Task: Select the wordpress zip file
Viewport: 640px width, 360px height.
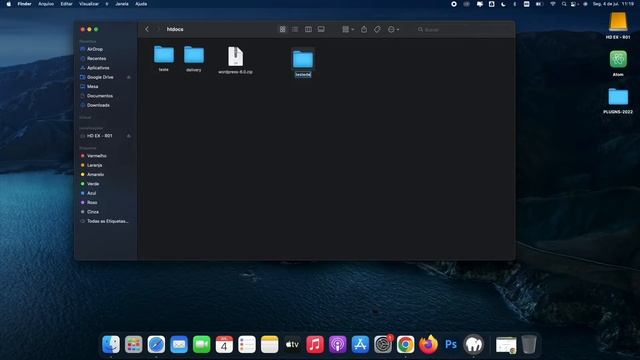Action: pos(236,56)
